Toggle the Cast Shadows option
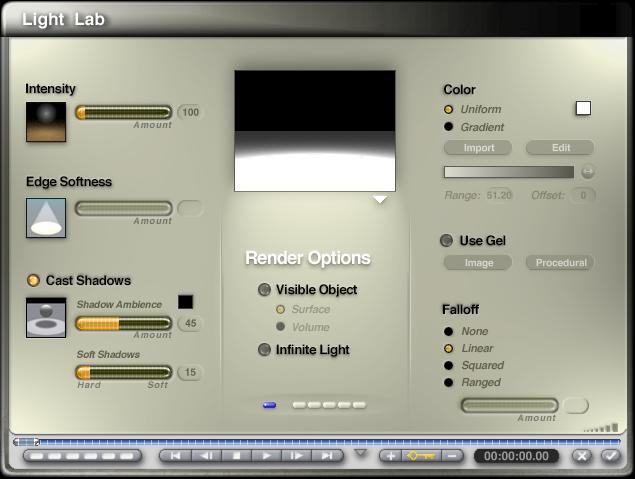Screen dimensions: 635x479 pyautogui.click(x=33, y=280)
